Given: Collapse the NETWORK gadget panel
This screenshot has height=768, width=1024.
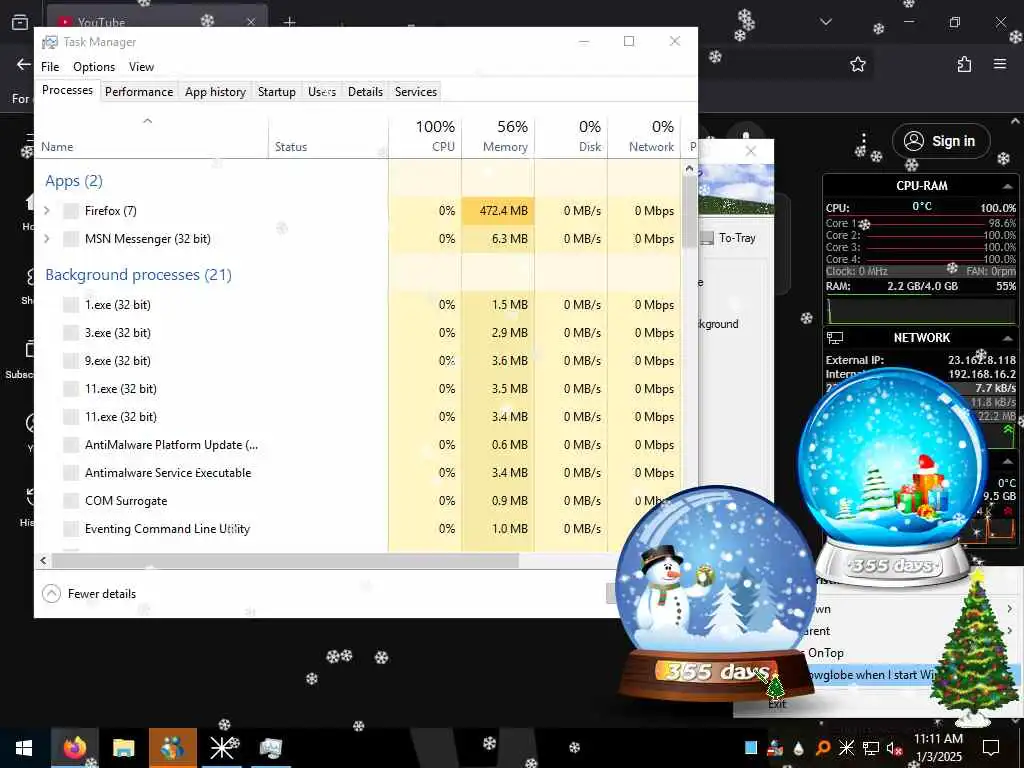Looking at the screenshot, I should [1007, 338].
